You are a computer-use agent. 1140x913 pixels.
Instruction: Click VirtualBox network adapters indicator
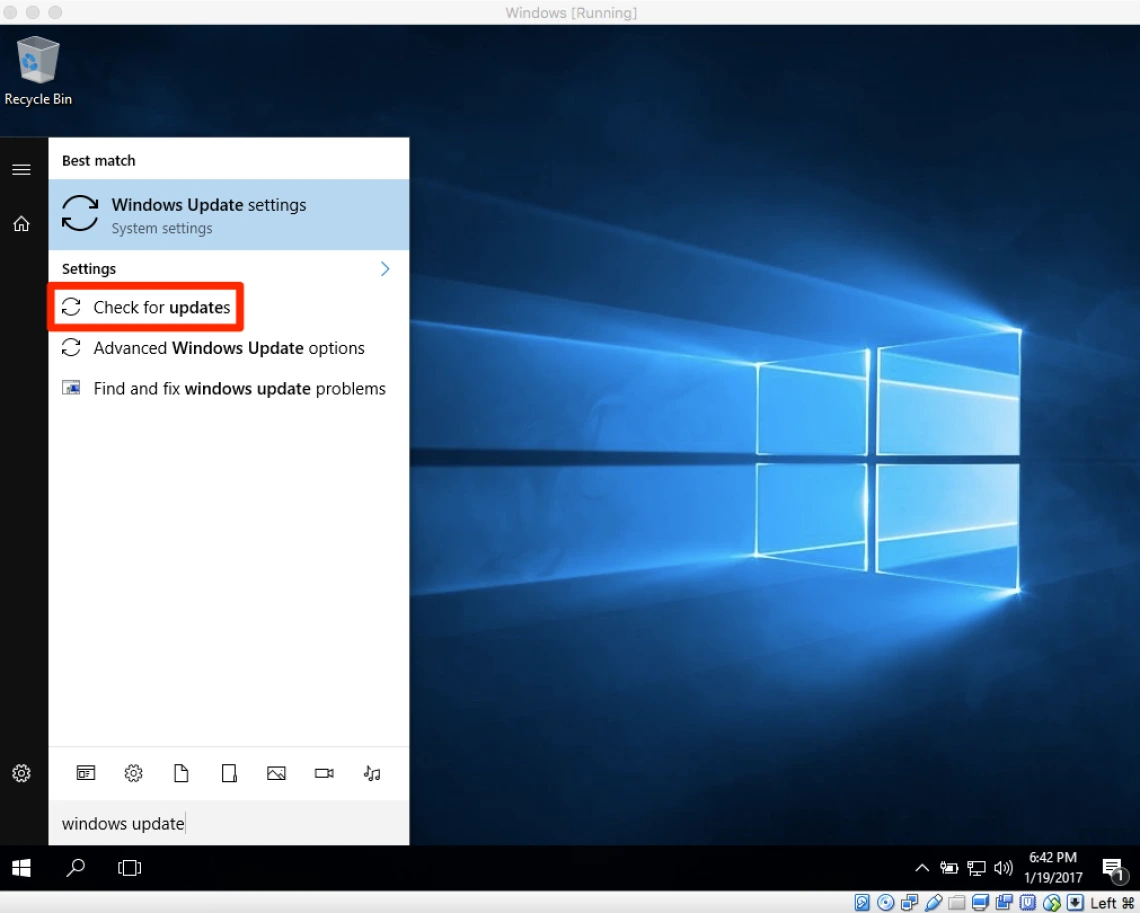[x=910, y=903]
